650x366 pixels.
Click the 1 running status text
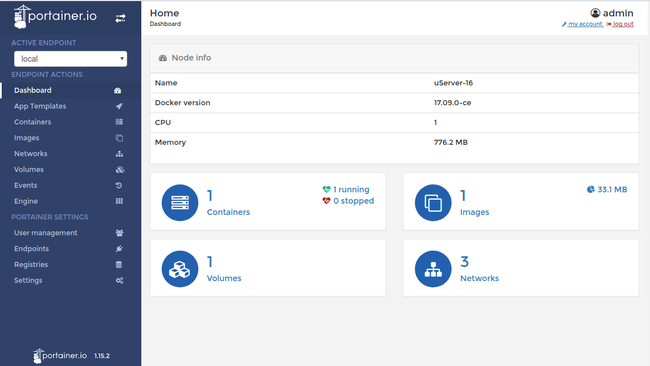point(351,189)
